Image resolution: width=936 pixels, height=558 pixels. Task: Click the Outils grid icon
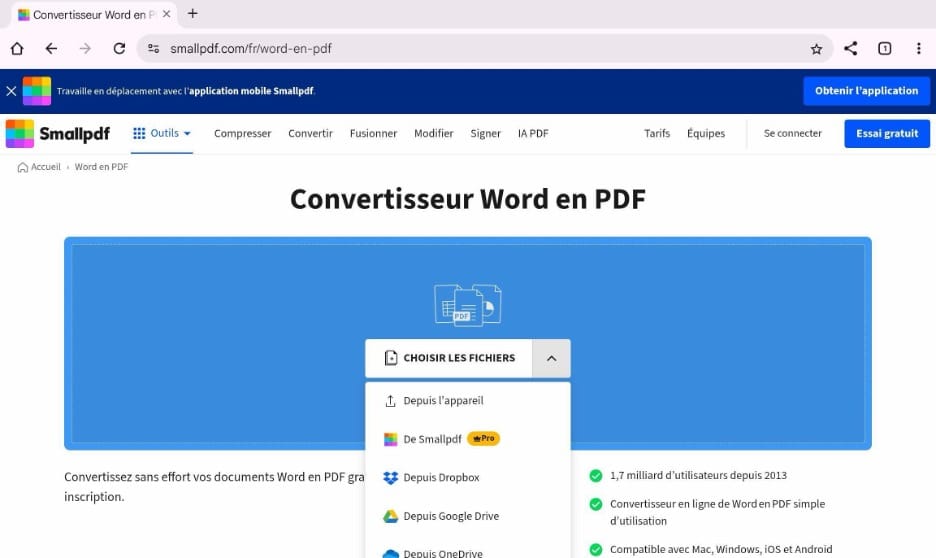click(x=139, y=133)
